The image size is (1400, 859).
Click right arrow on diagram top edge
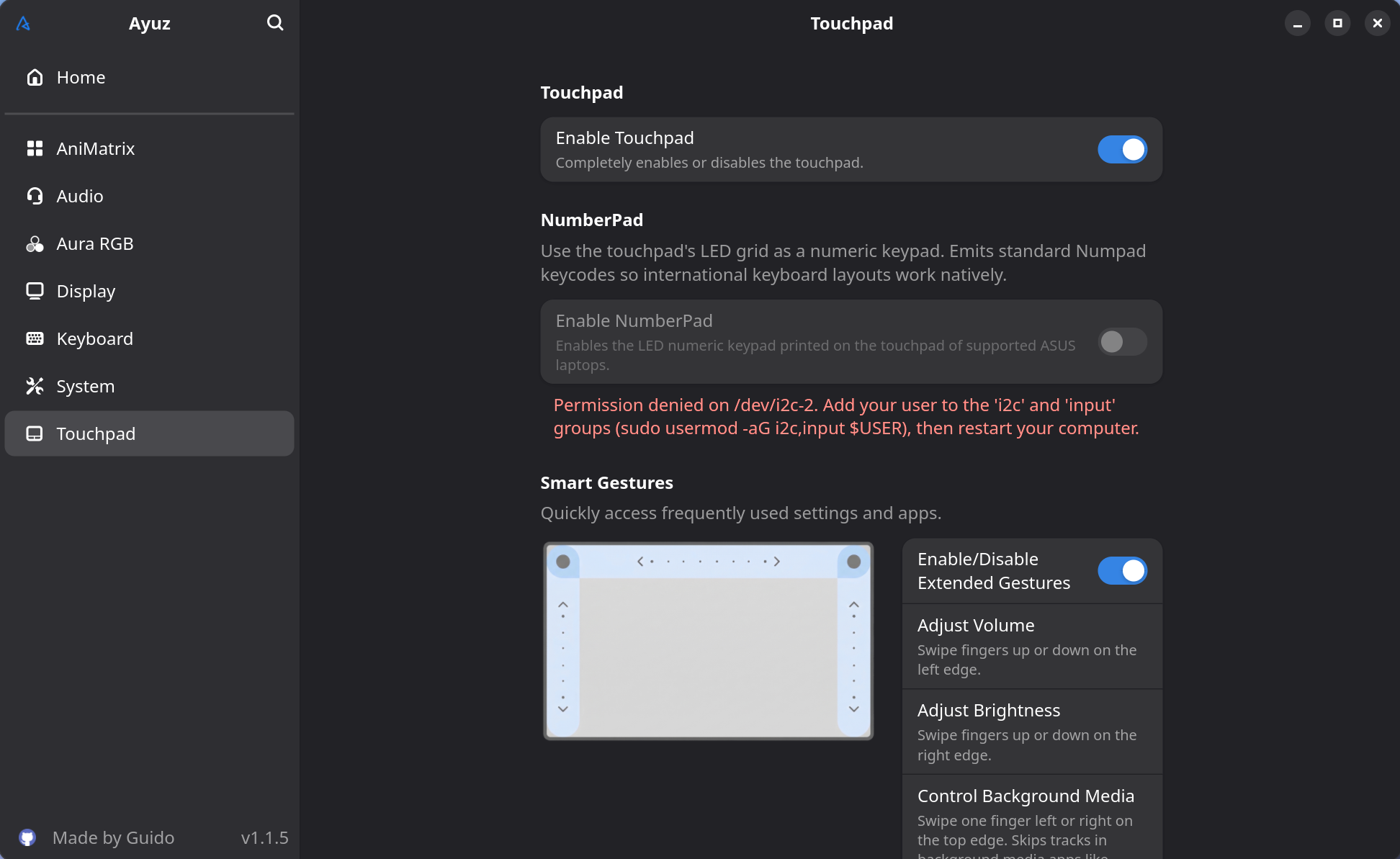tap(777, 561)
